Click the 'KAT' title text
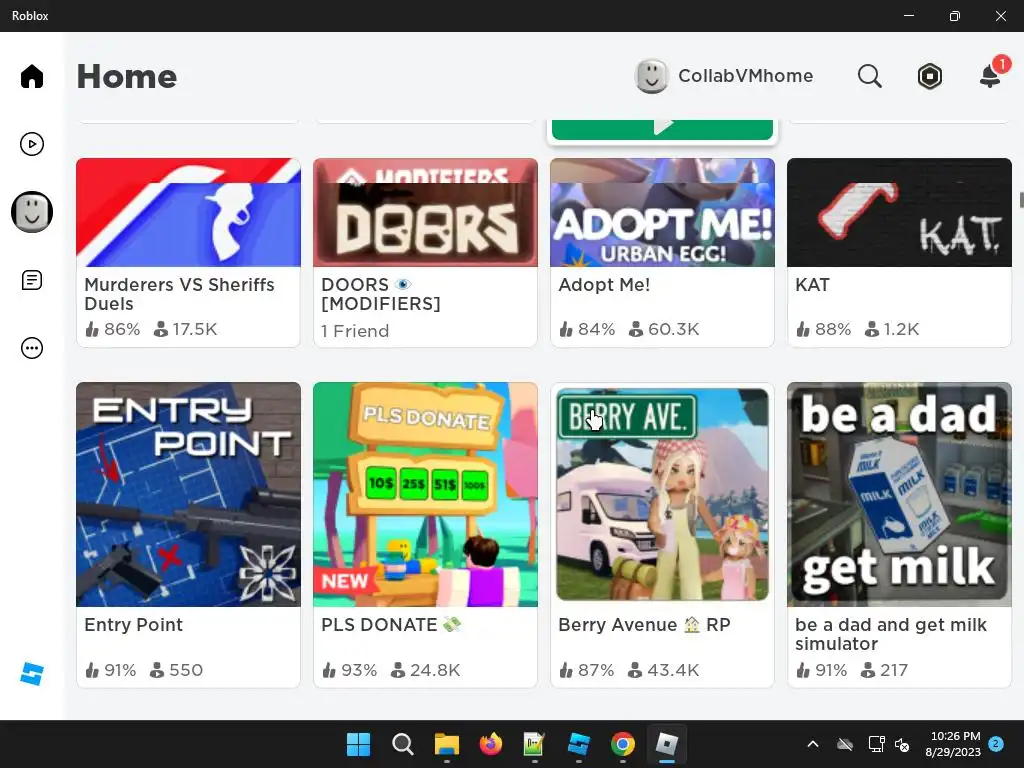This screenshot has width=1024, height=768. 812,285
